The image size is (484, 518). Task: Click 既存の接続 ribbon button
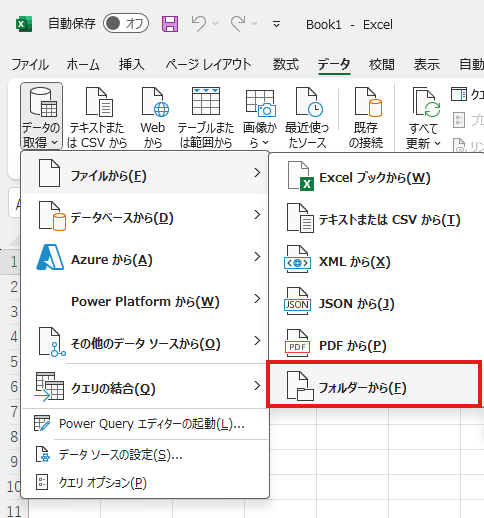(x=366, y=117)
